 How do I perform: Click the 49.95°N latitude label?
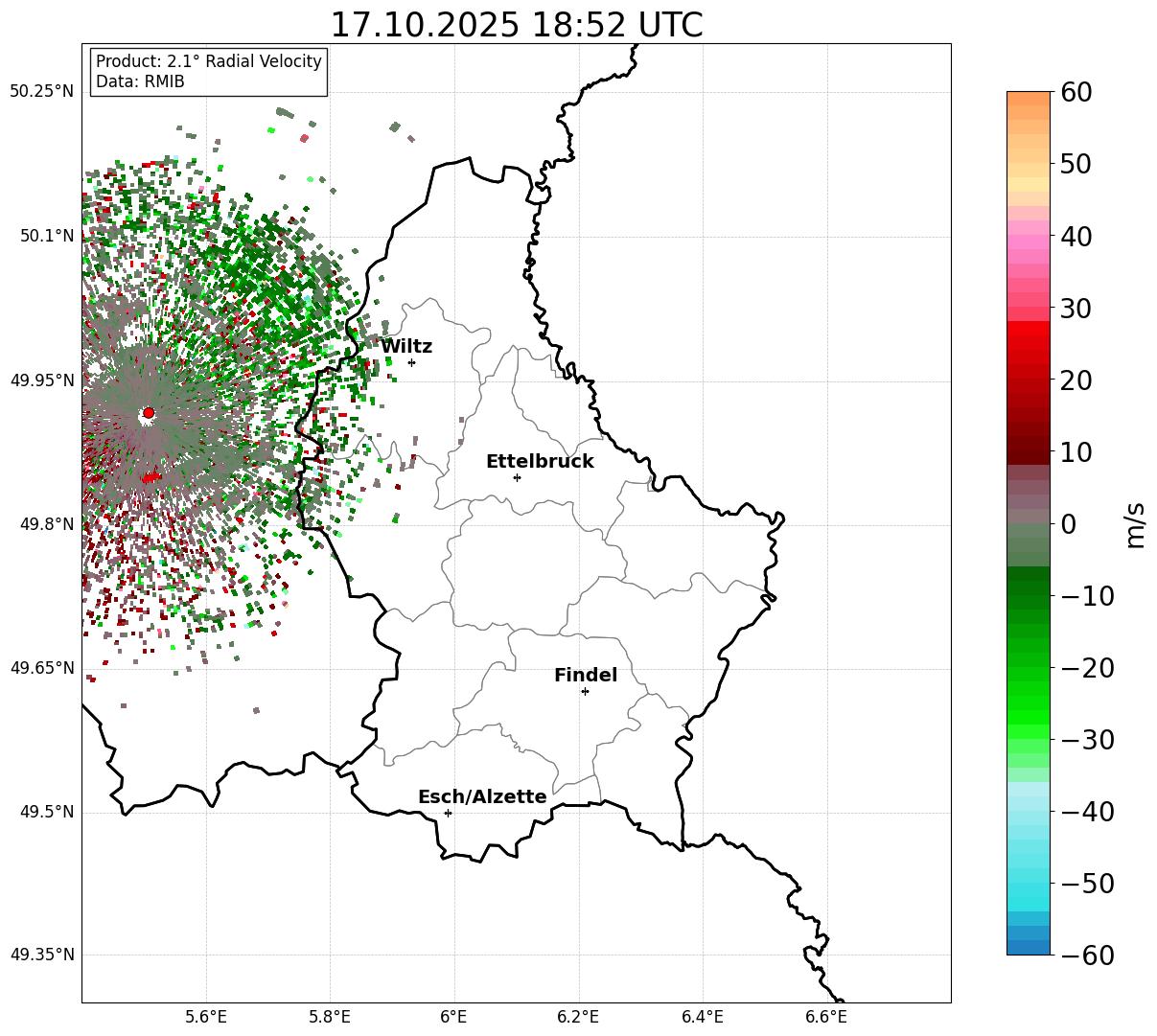41,380
